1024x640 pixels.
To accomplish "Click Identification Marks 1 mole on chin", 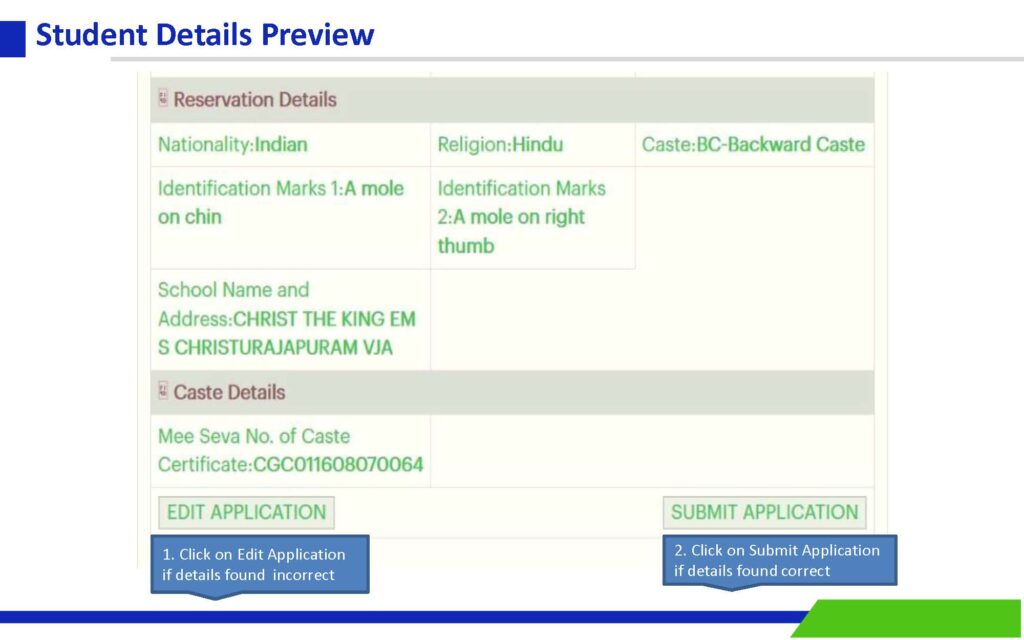I will coord(281,203).
